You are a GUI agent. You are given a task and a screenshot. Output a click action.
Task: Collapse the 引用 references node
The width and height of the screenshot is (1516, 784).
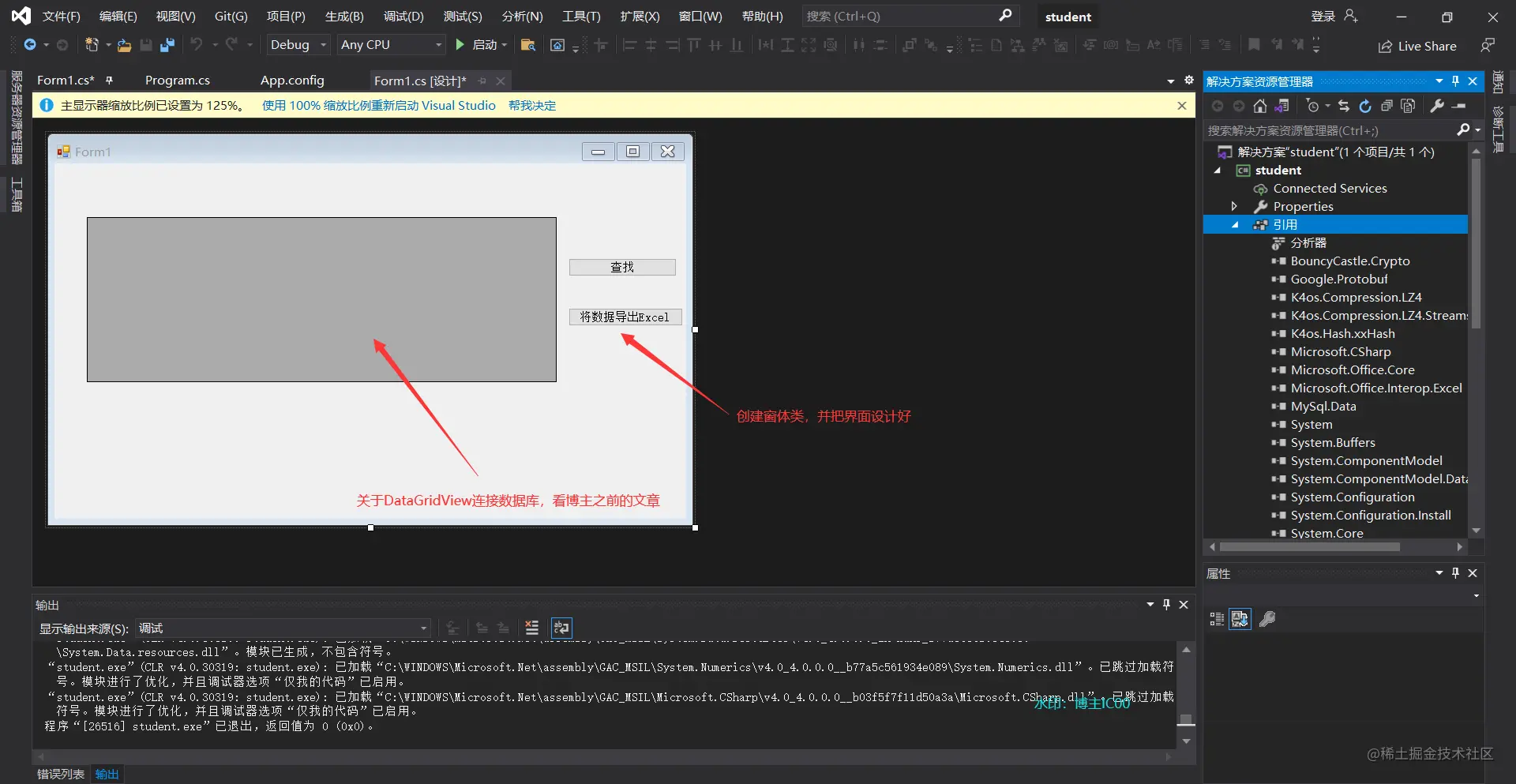[x=1236, y=225]
